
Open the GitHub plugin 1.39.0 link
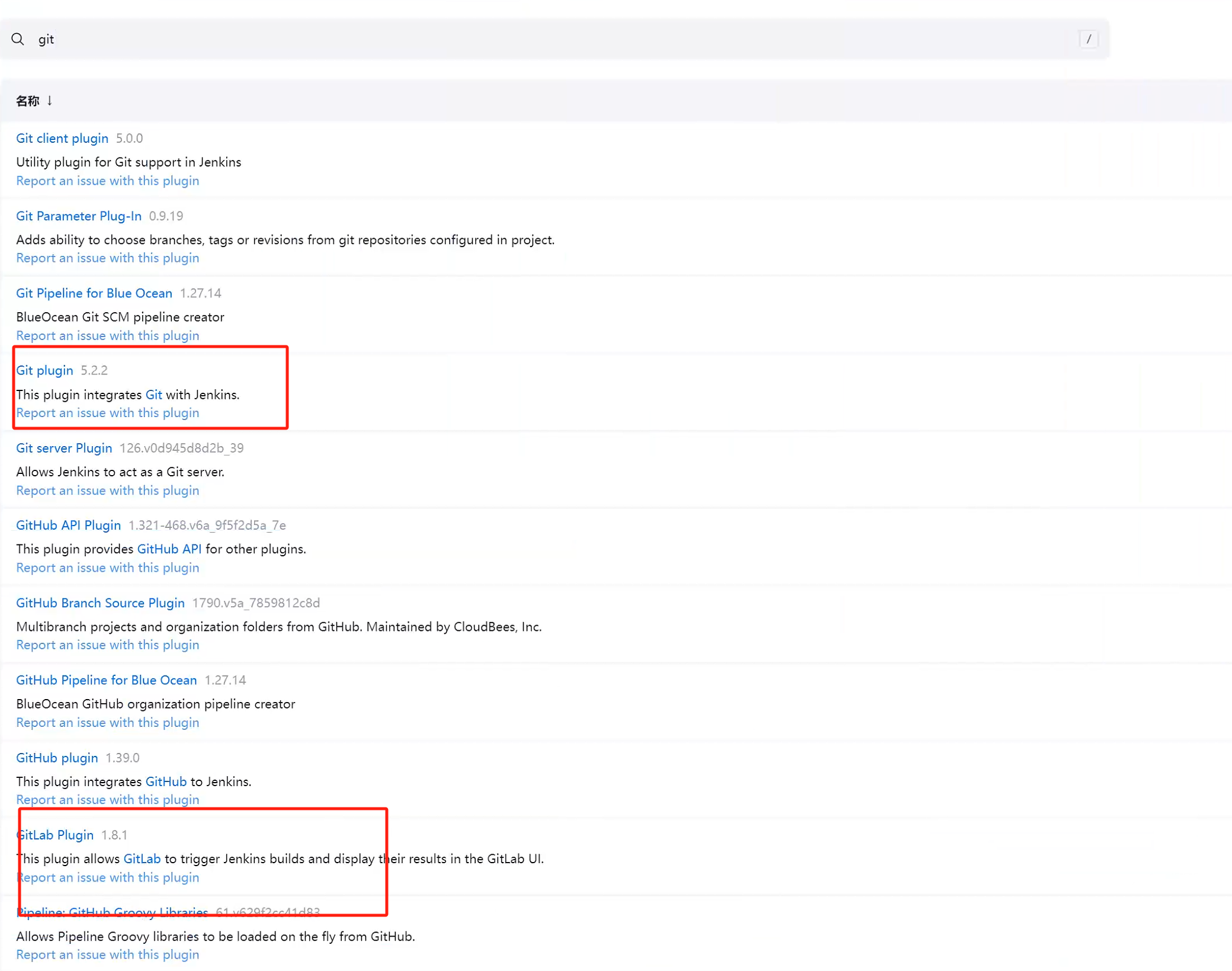click(x=57, y=758)
